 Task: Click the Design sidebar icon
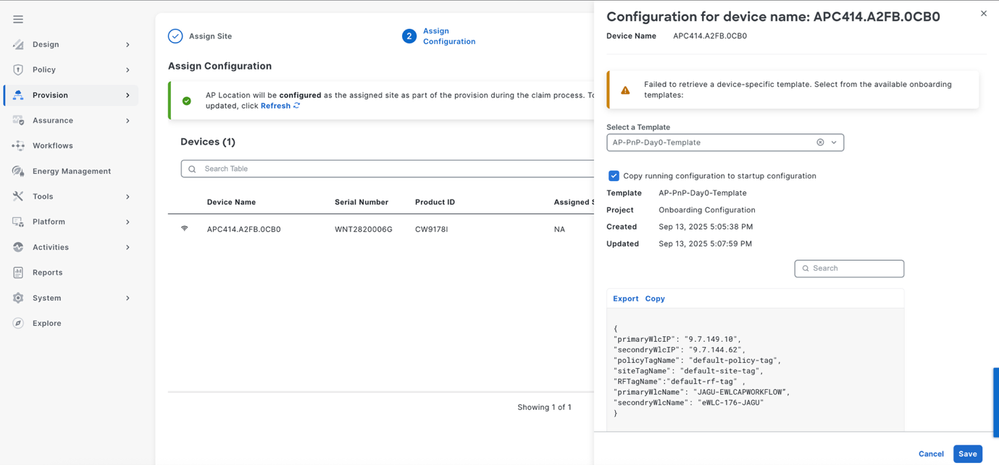pos(18,45)
